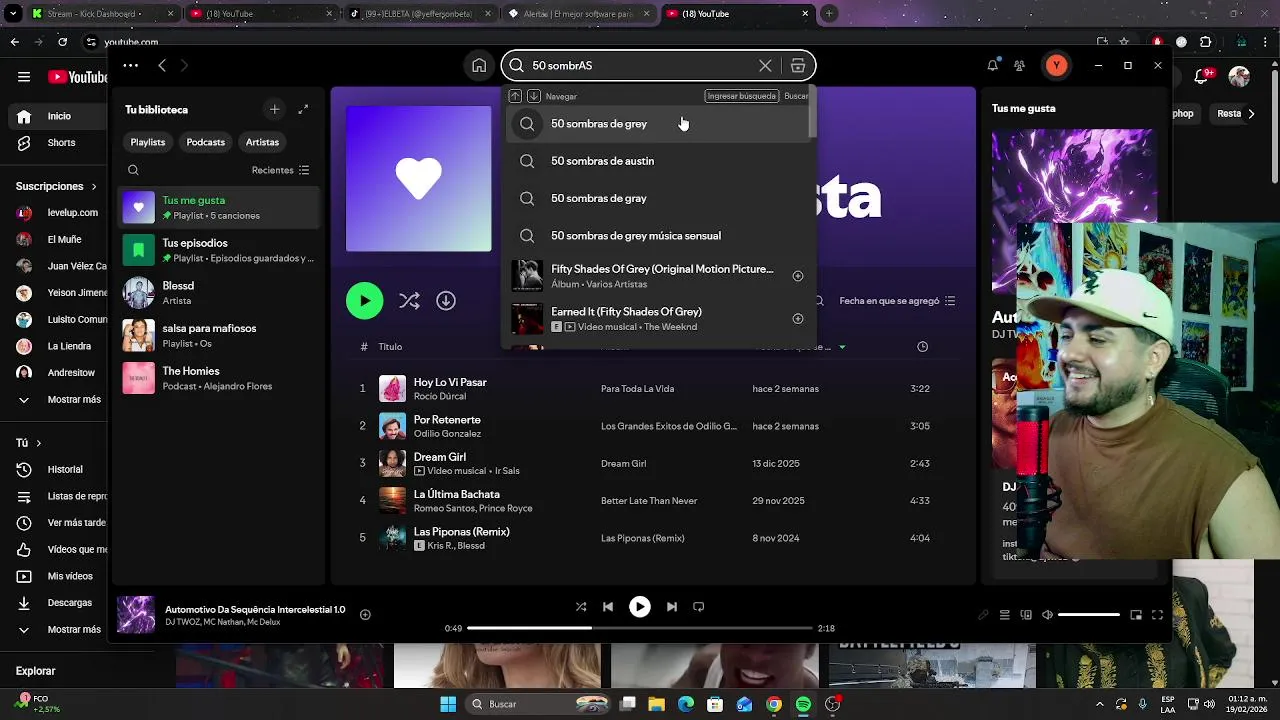
Task: Open Friend Activity icon
Action: click(x=1019, y=65)
